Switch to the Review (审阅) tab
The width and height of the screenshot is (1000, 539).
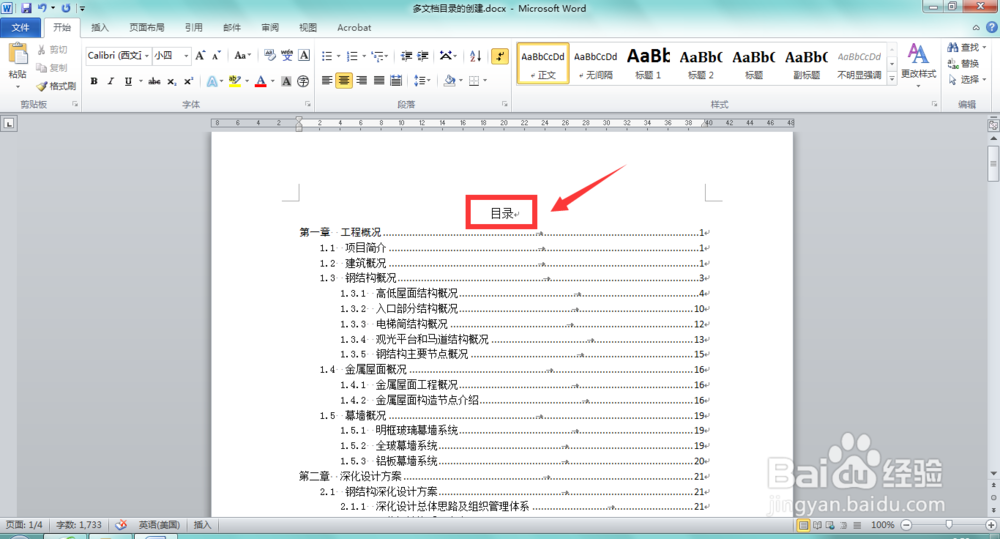click(x=270, y=27)
